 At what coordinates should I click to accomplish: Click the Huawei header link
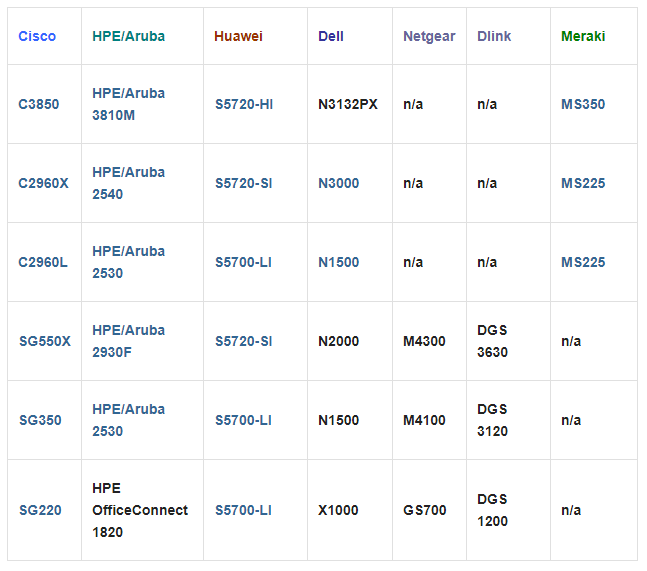[x=238, y=36]
